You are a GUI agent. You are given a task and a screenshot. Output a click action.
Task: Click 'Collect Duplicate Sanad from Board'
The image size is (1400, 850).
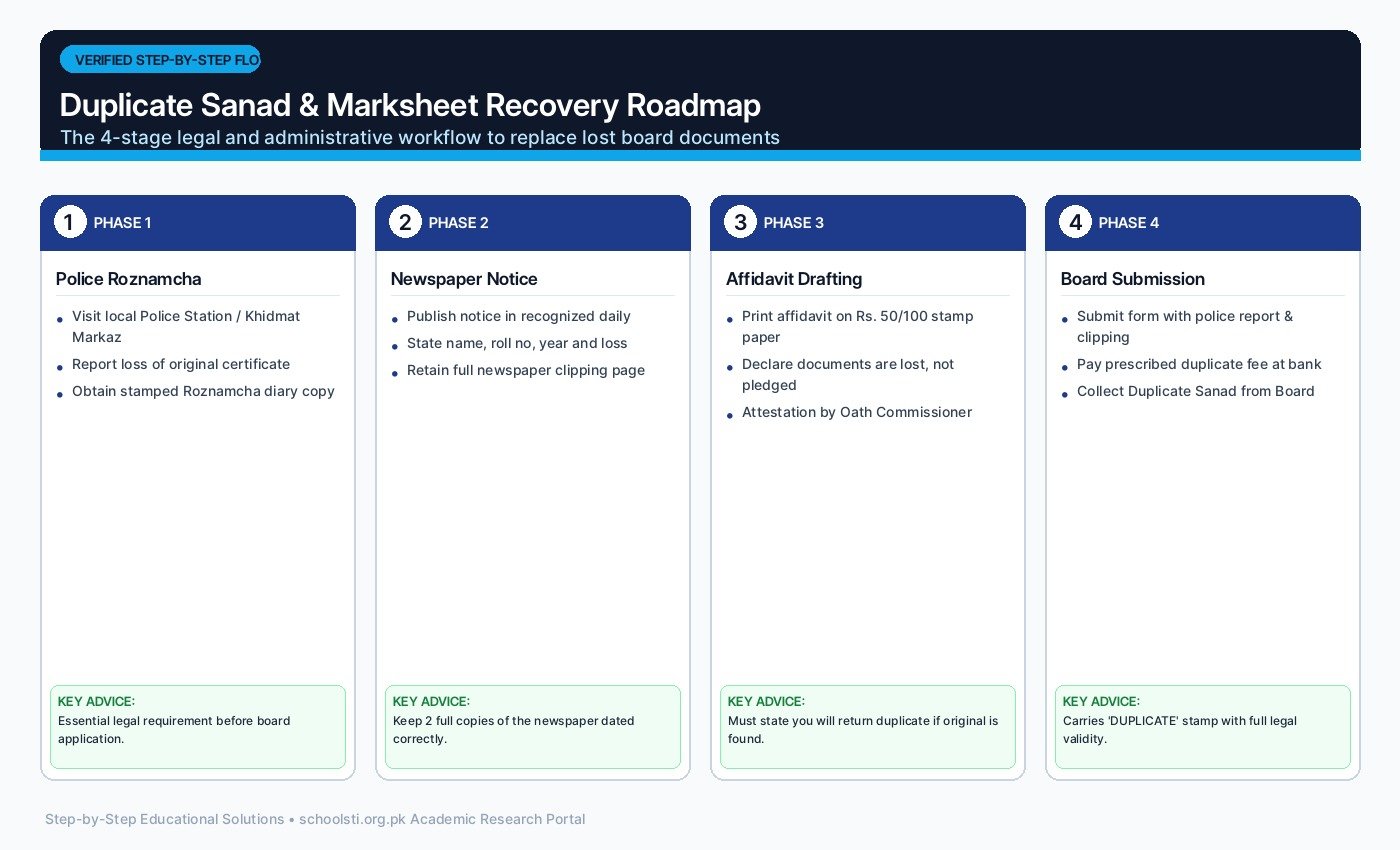1196,391
